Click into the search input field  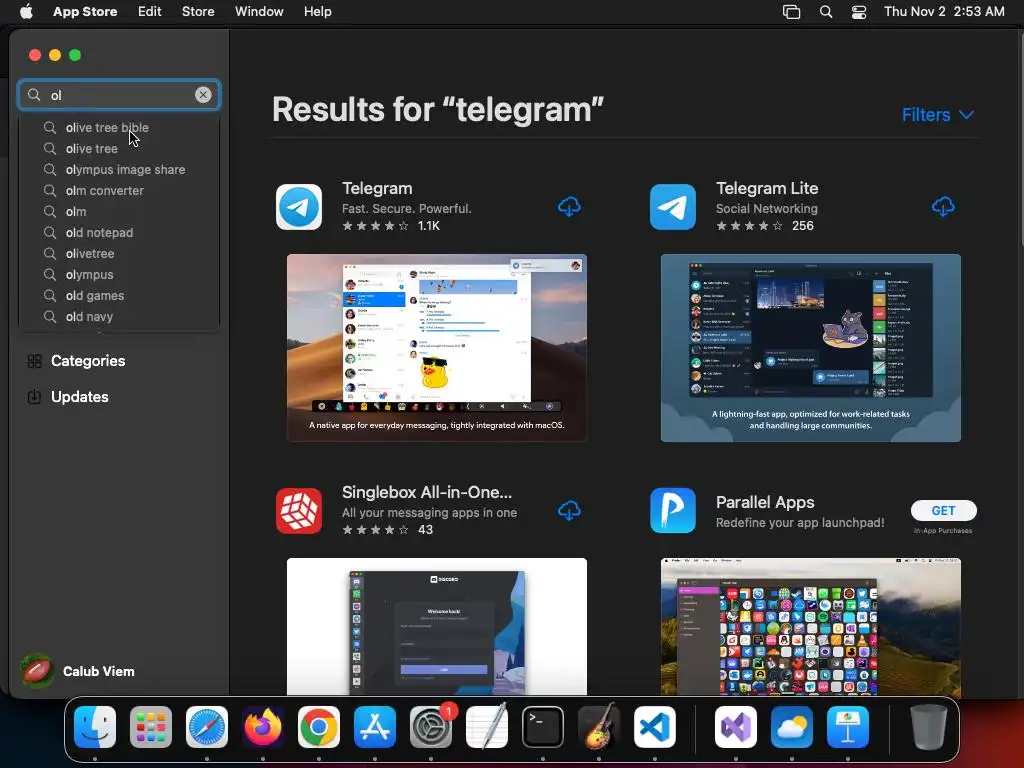(119, 95)
